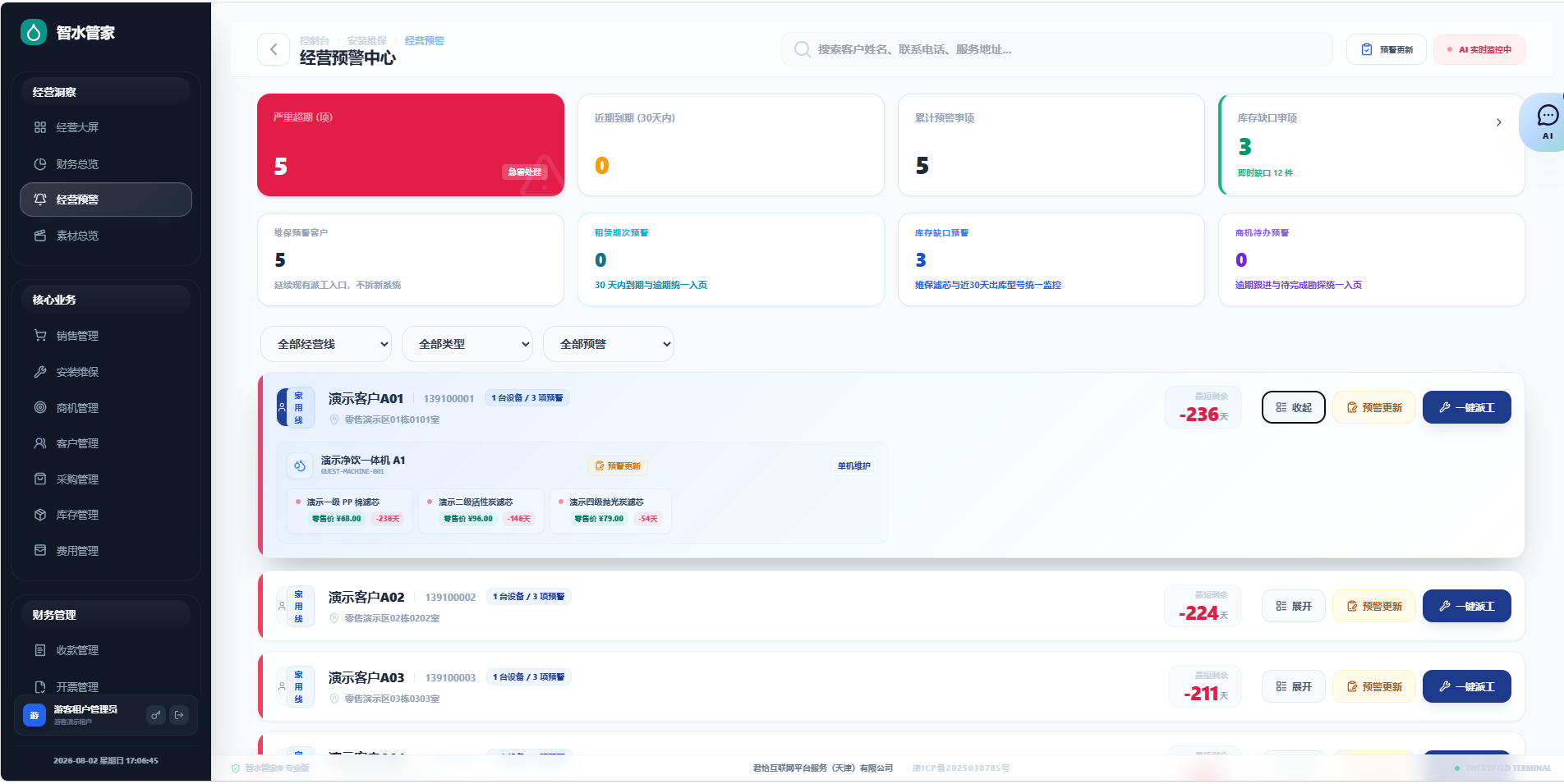1564x784 pixels.
Task: Click the water drop icon of 演示净饮一体机 A1
Action: tap(300, 465)
